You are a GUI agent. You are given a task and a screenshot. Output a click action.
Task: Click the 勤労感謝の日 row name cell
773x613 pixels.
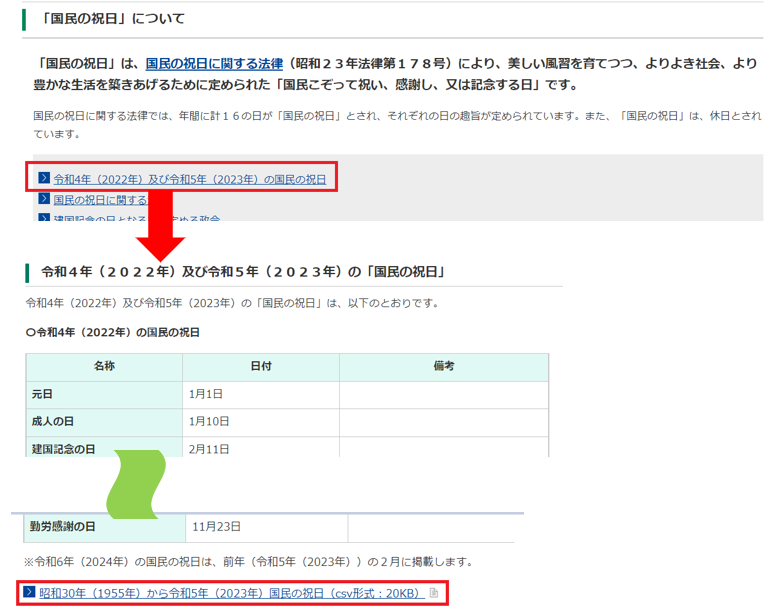click(105, 528)
